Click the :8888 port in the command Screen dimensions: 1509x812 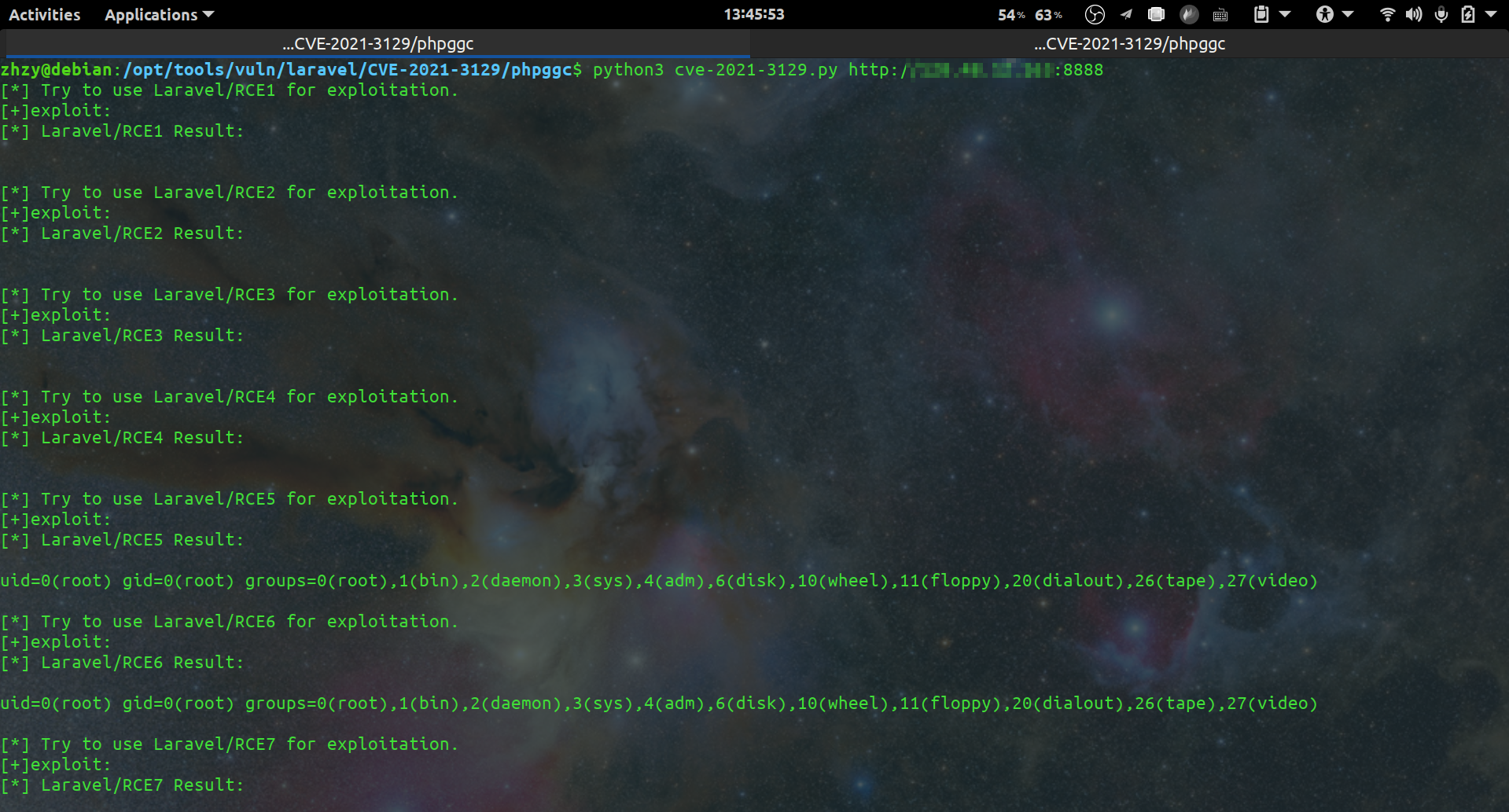tap(1078, 70)
